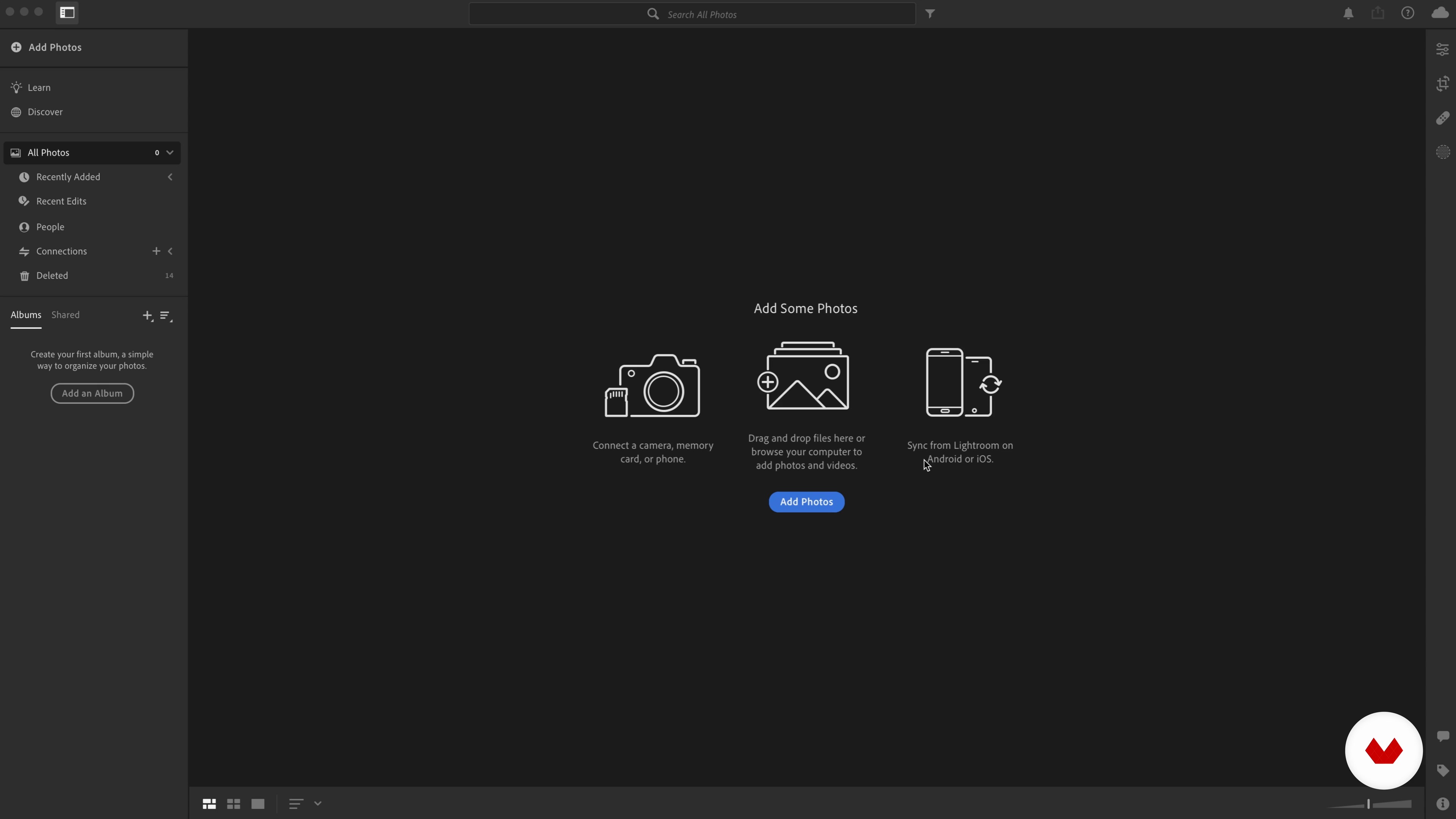Click the All Photos count 0
Screen dimensions: 1456x819
(x=157, y=152)
